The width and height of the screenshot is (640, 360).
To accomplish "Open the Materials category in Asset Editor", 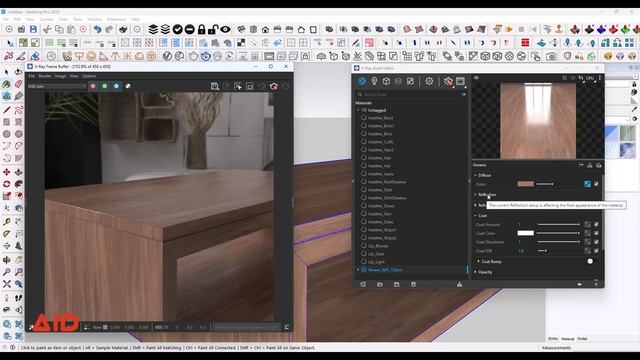I will point(362,81).
